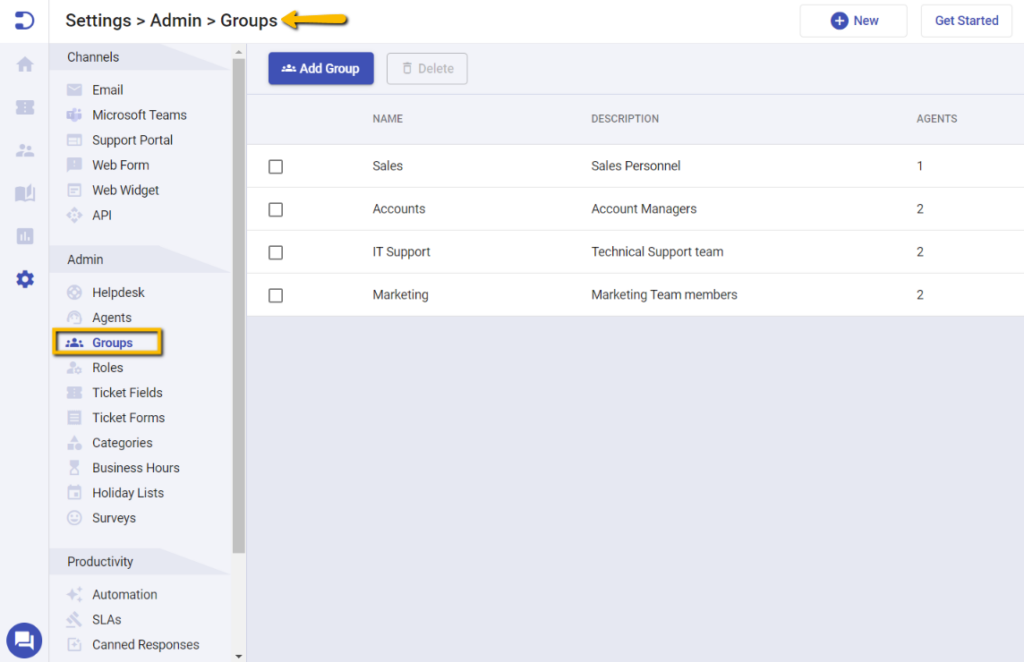This screenshot has width=1024, height=662.
Task: Open the Accounts group name
Action: tap(398, 209)
